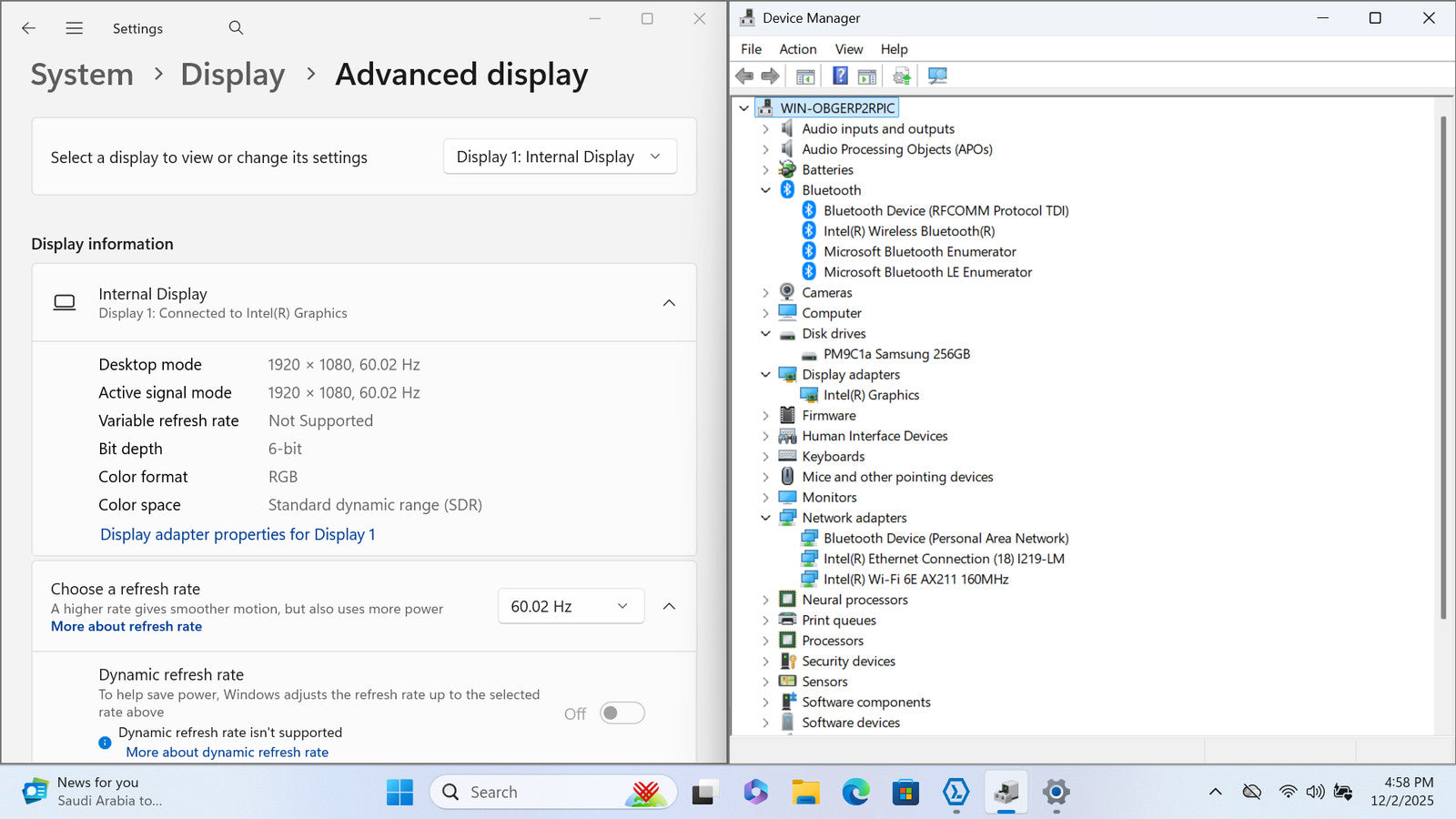Toggle the Dynamic refresh rate switch

(622, 713)
